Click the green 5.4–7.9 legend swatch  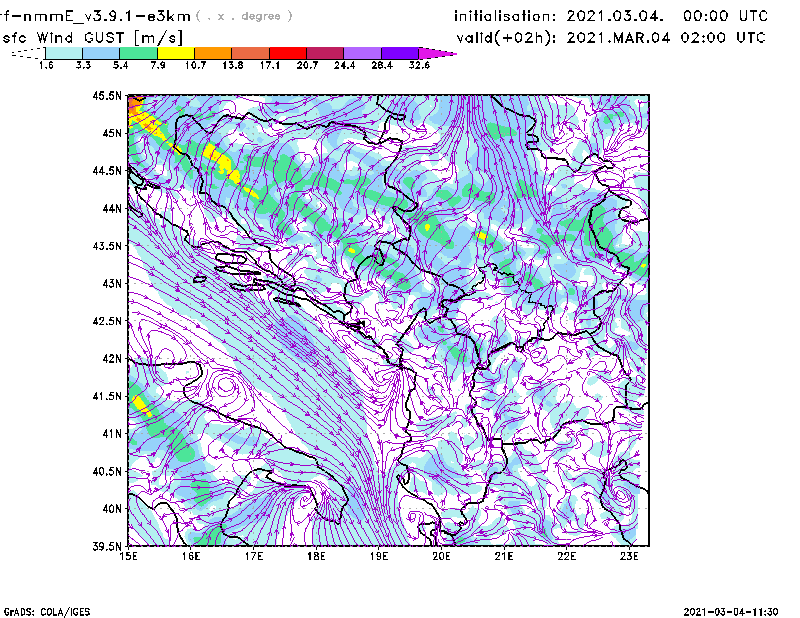point(138,53)
